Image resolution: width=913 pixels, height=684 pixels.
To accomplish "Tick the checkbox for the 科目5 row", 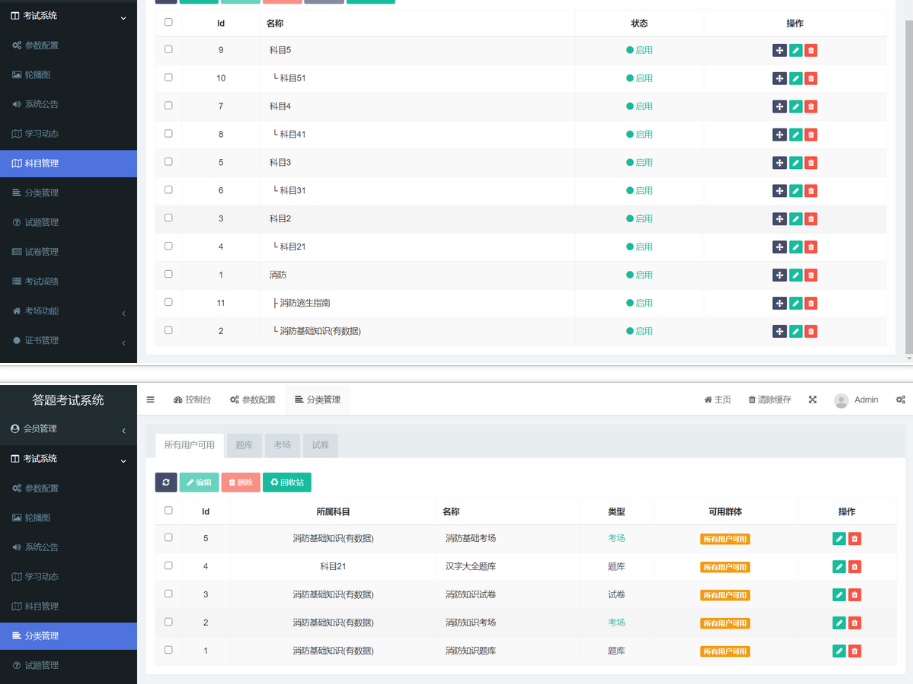I will tap(168, 49).
